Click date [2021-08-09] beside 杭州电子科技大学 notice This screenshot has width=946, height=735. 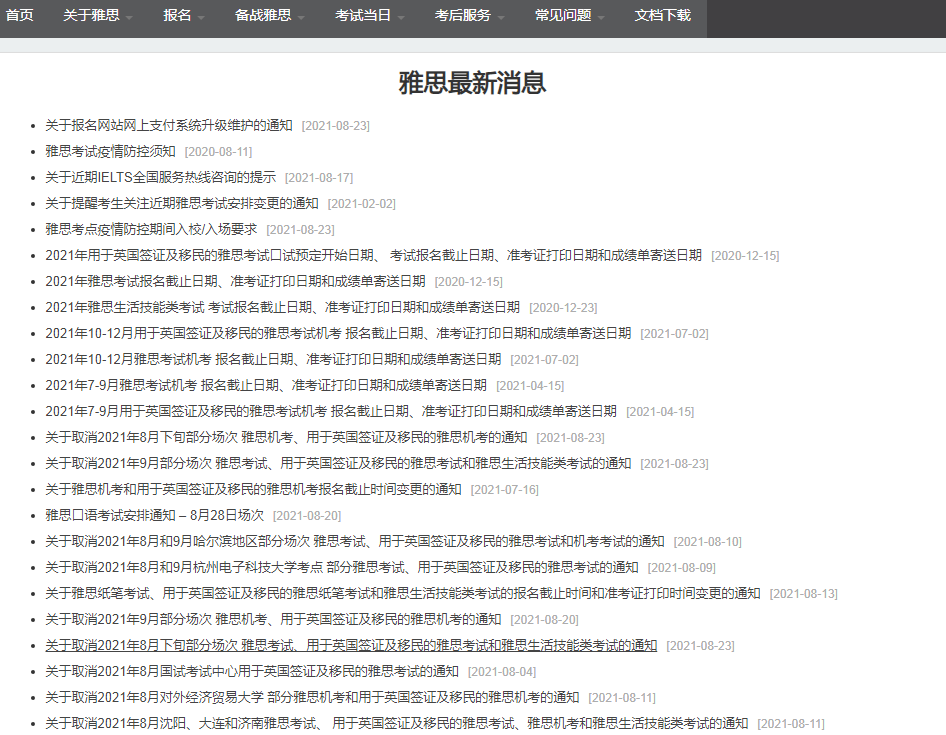point(681,567)
